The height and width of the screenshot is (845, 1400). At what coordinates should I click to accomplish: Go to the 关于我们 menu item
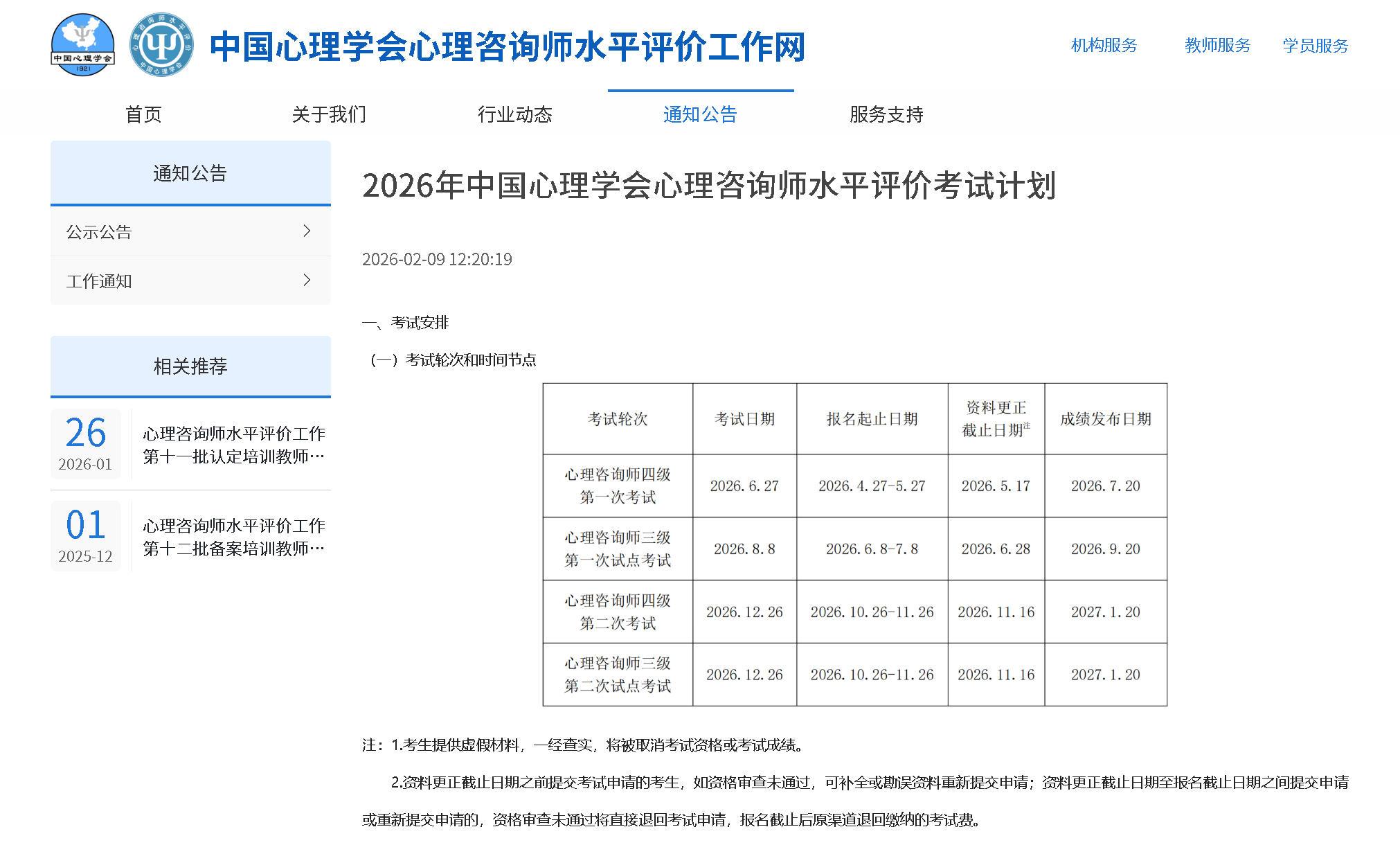pyautogui.click(x=329, y=114)
